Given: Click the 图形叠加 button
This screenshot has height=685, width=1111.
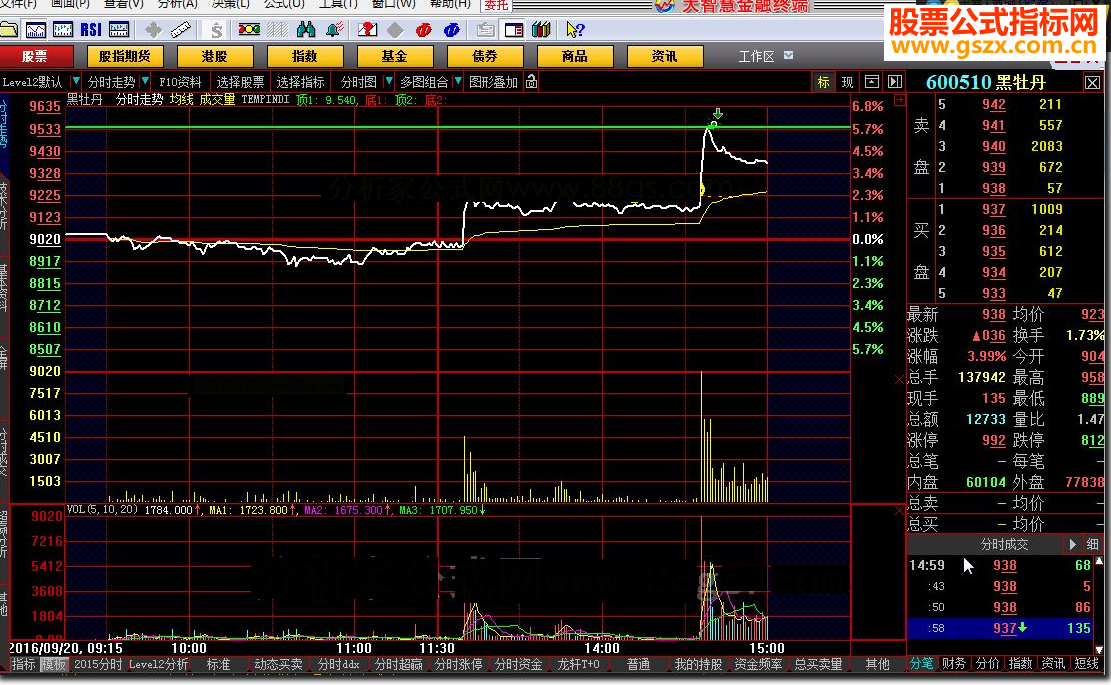Looking at the screenshot, I should pos(493,82).
